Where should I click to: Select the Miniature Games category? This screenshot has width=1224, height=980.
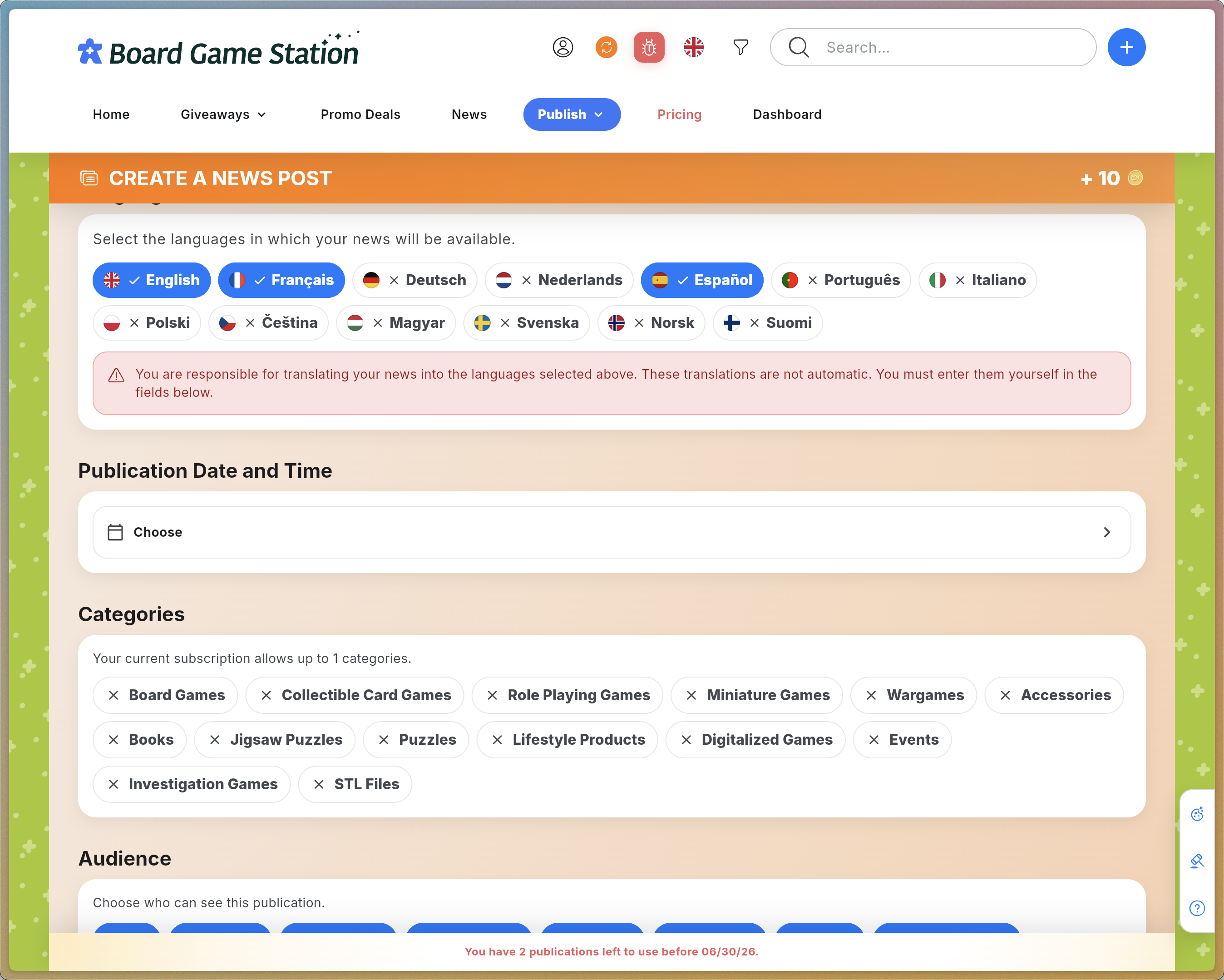pyautogui.click(x=757, y=695)
